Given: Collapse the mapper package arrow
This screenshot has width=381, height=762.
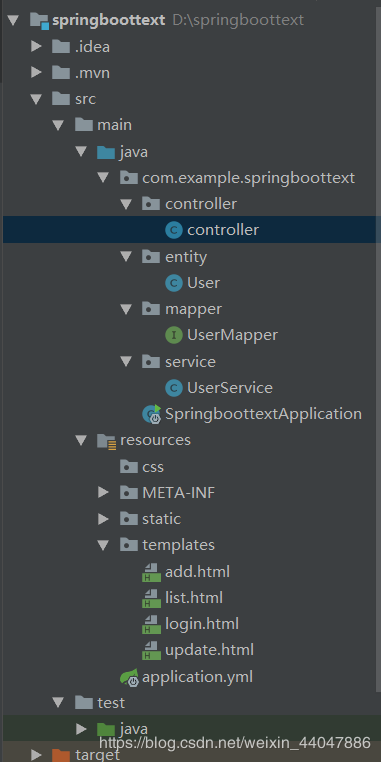Looking at the screenshot, I should pos(127,309).
